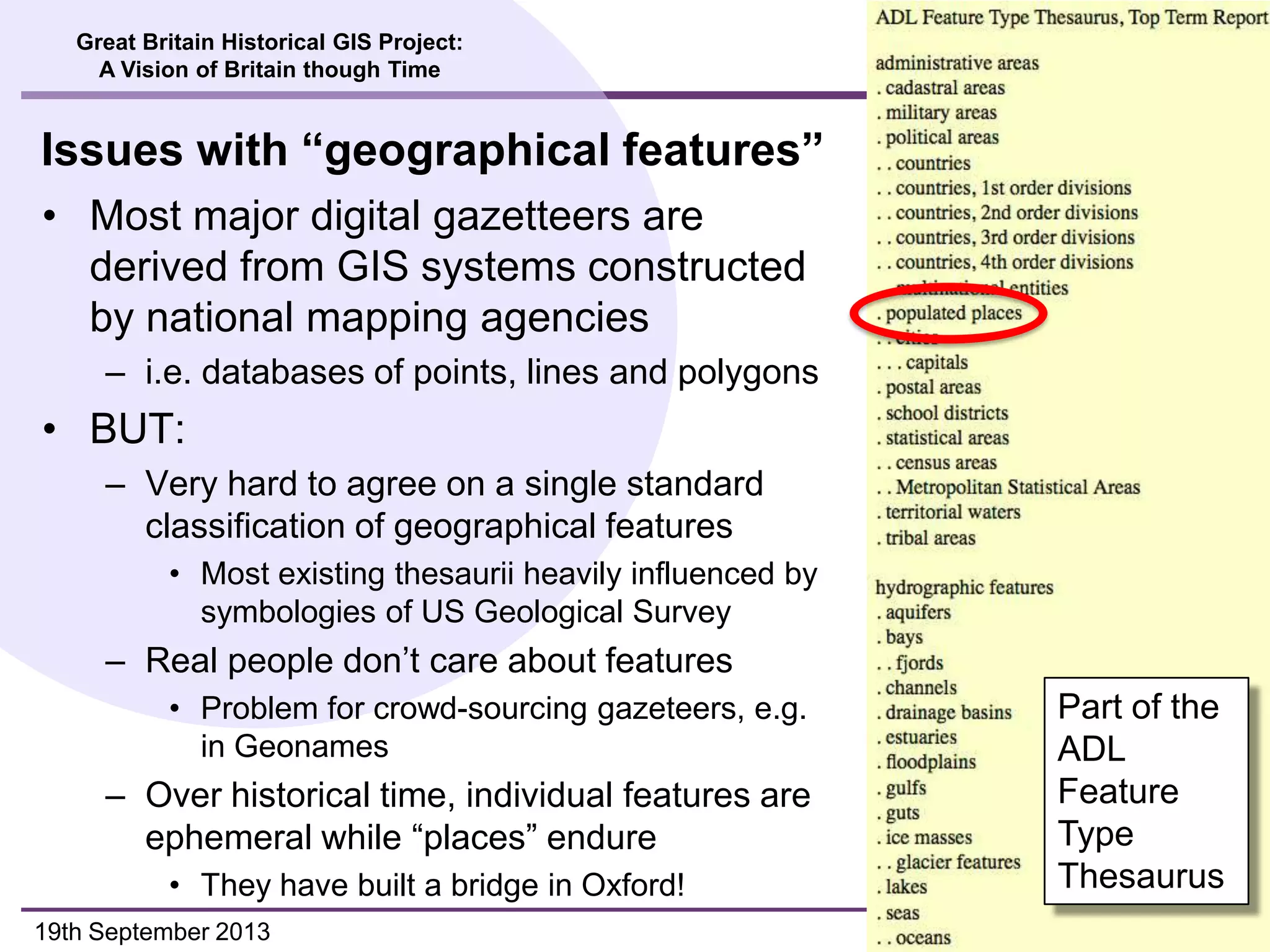This screenshot has height=952, width=1270.
Task: Click the '19th September 2013' footer date
Action: click(x=153, y=932)
